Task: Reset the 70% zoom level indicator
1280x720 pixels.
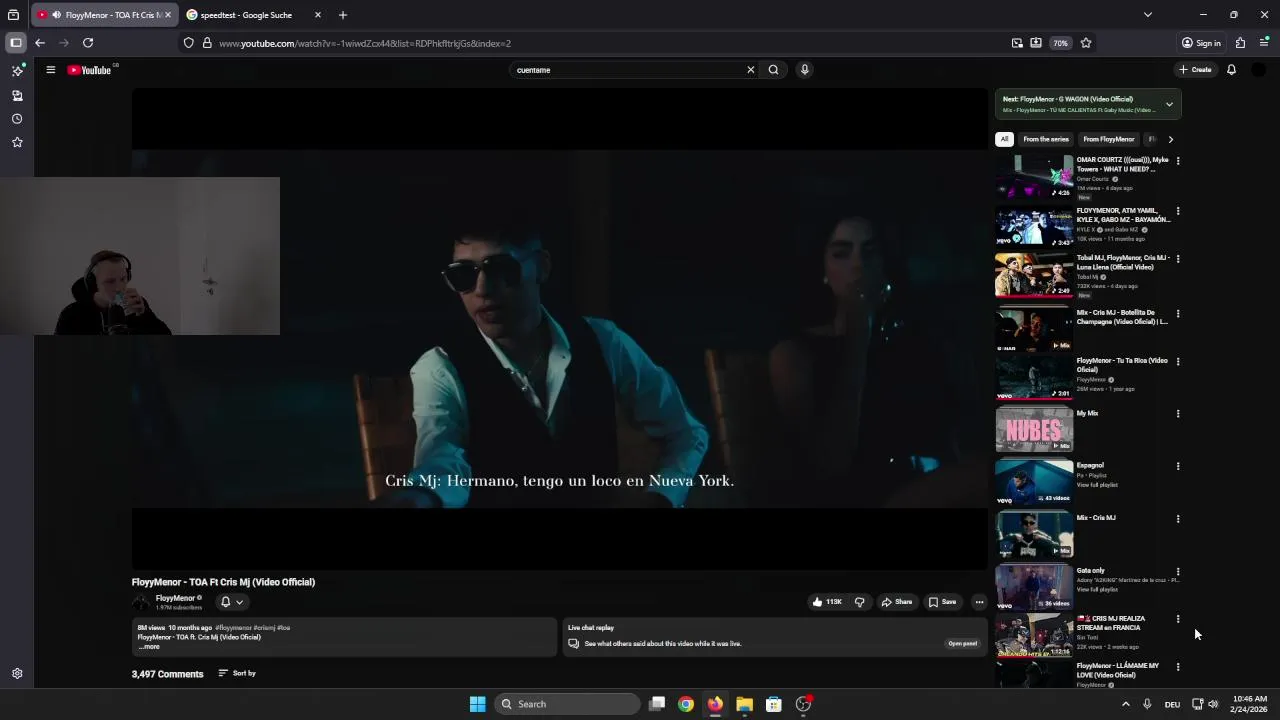Action: pos(1060,43)
